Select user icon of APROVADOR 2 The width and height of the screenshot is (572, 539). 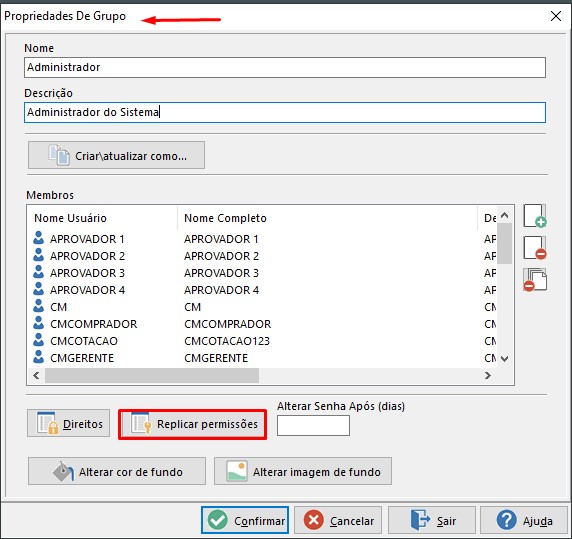click(x=38, y=255)
